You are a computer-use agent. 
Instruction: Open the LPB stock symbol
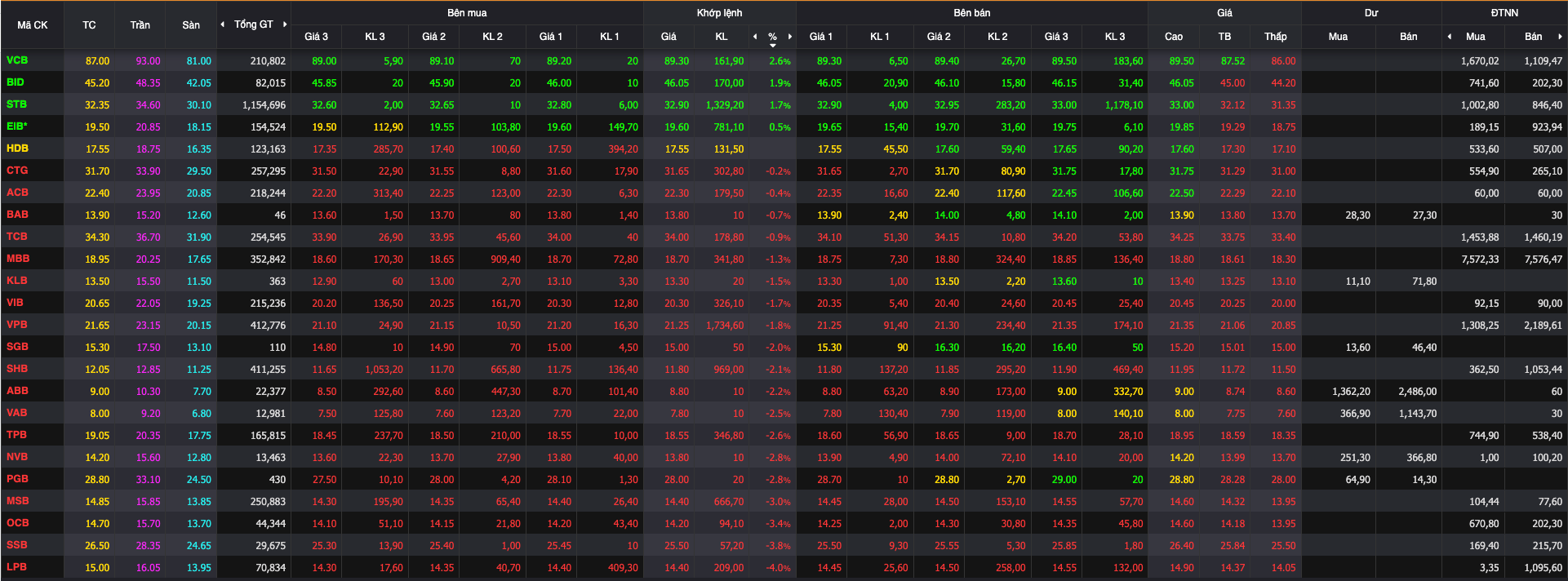point(16,567)
